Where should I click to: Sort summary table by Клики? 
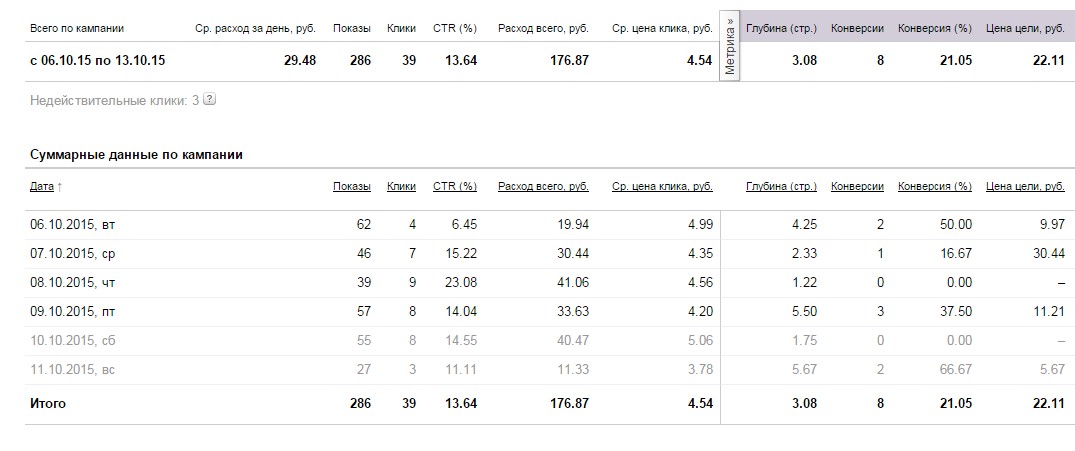[401, 186]
